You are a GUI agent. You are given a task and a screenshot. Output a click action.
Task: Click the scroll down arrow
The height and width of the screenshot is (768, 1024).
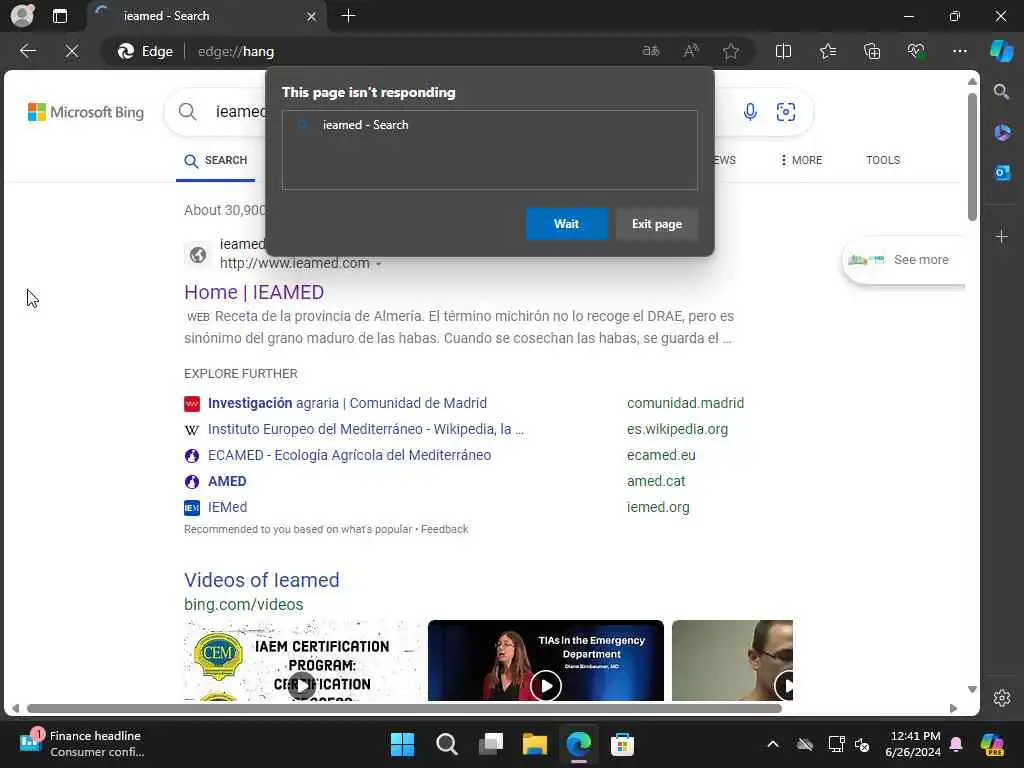pos(972,690)
